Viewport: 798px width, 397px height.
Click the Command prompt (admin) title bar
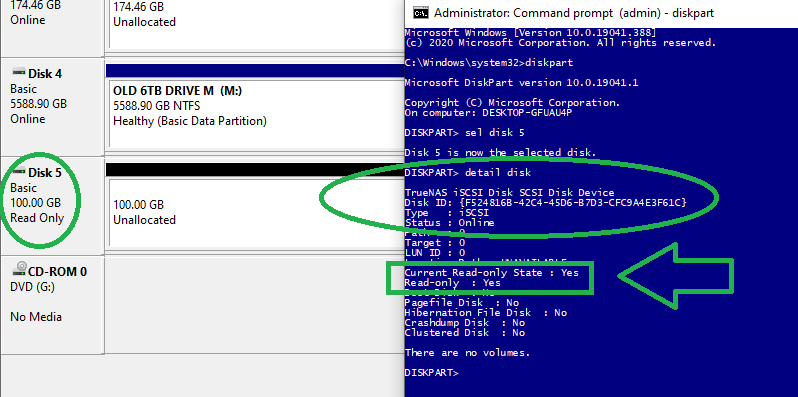click(601, 13)
